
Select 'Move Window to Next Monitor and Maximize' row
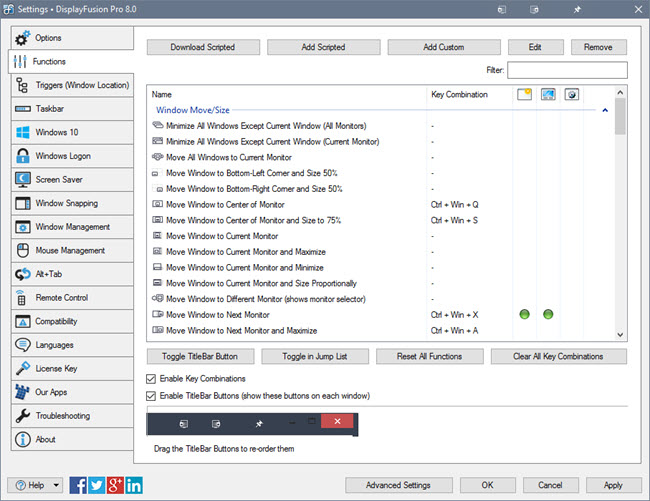pyautogui.click(x=380, y=331)
